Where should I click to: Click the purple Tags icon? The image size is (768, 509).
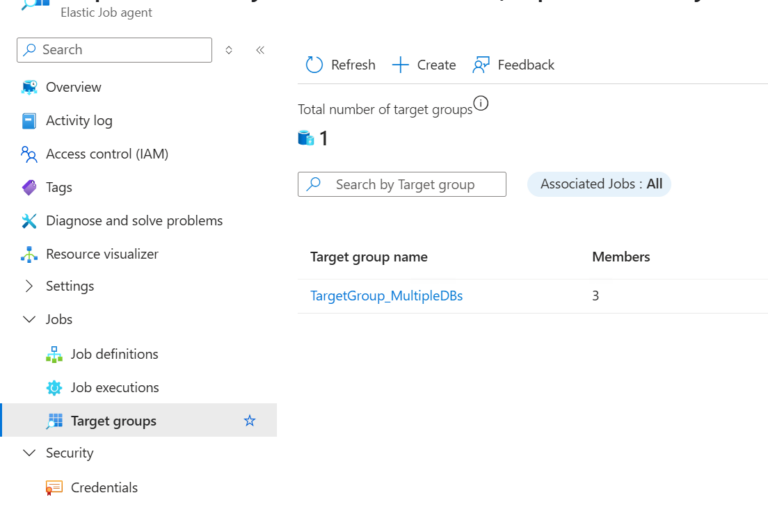(x=29, y=187)
